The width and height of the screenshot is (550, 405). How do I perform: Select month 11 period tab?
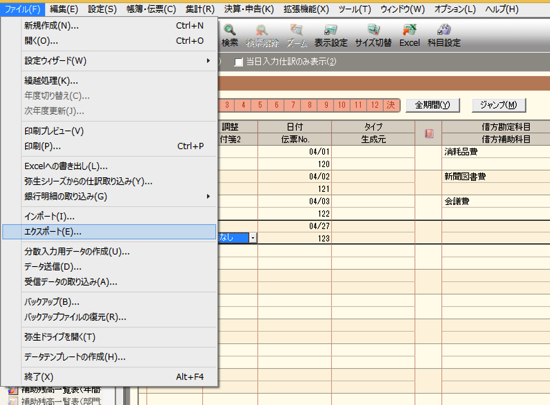click(358, 105)
